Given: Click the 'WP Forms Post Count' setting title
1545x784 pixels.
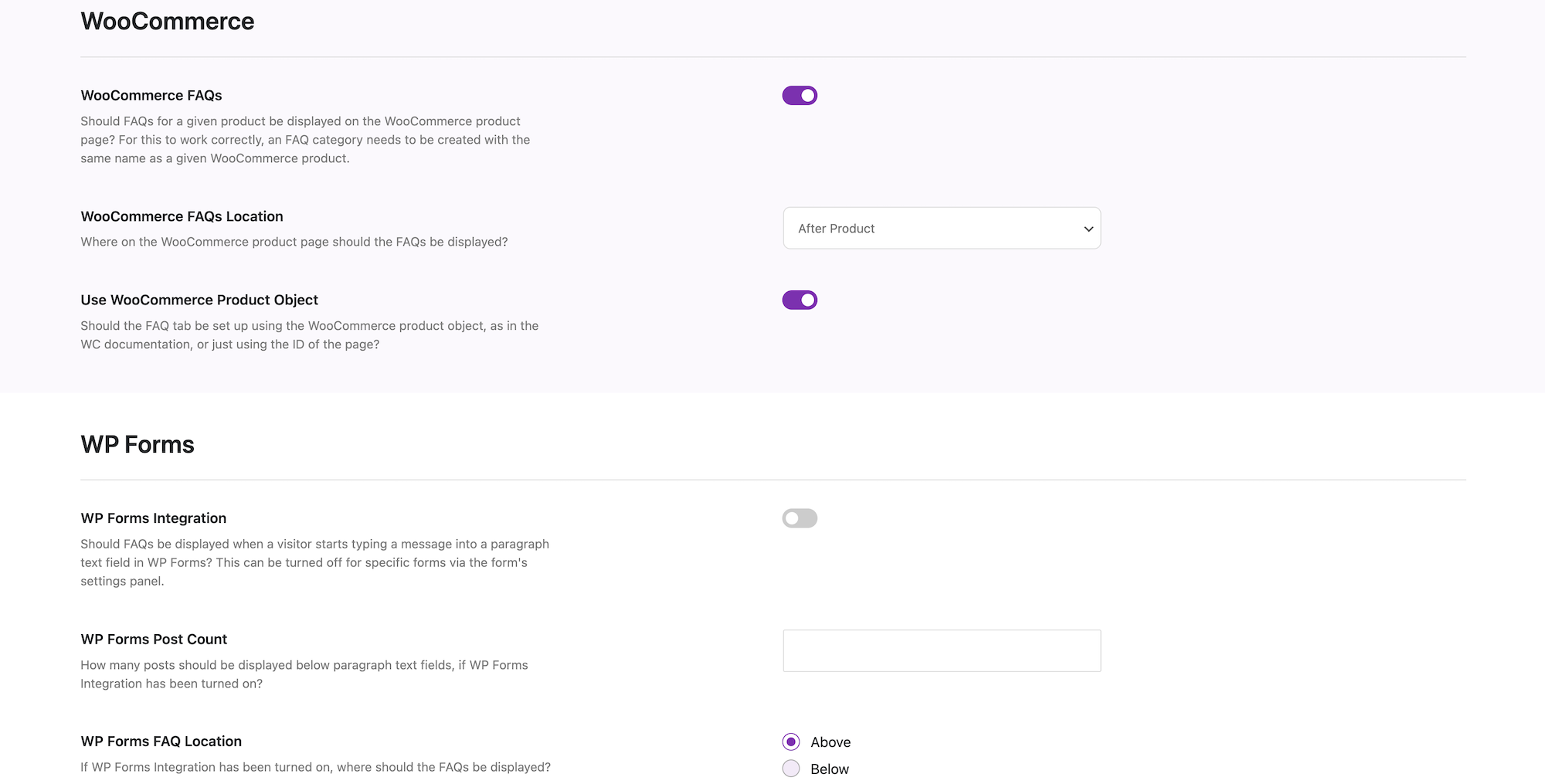Looking at the screenshot, I should pyautogui.click(x=154, y=640).
